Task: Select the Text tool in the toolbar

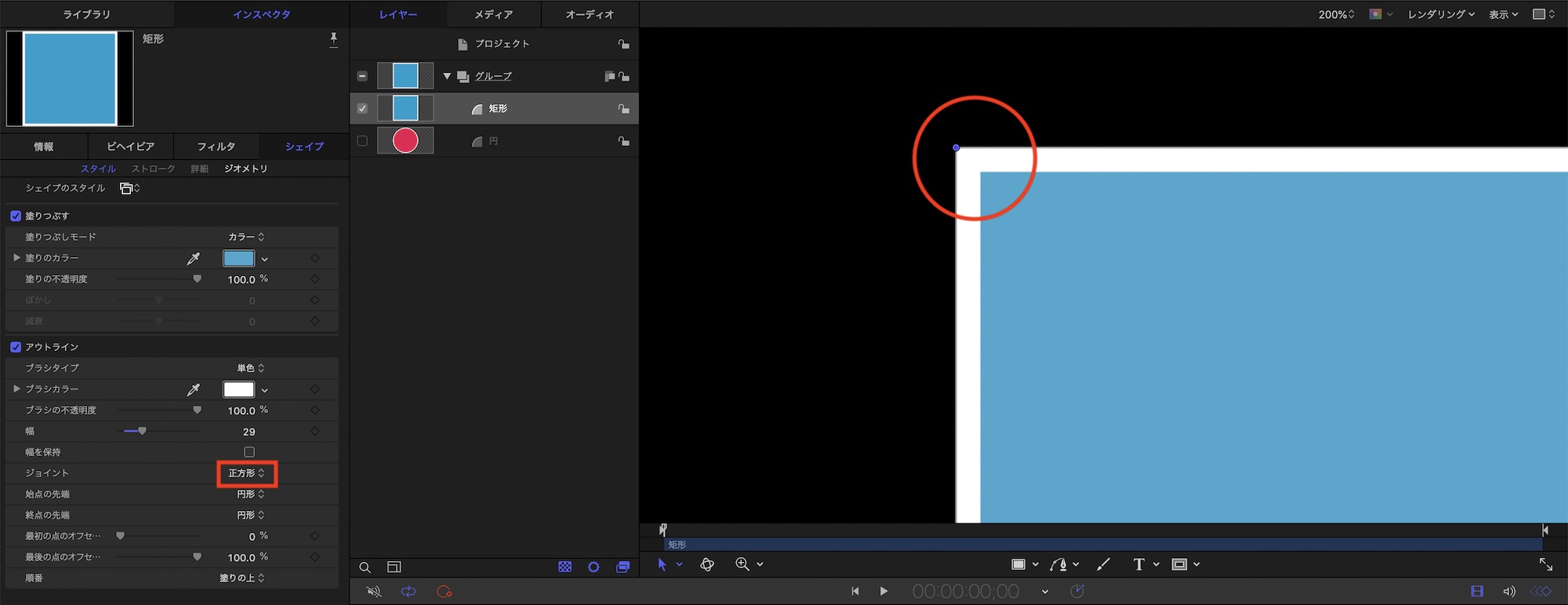Action: [x=1138, y=564]
